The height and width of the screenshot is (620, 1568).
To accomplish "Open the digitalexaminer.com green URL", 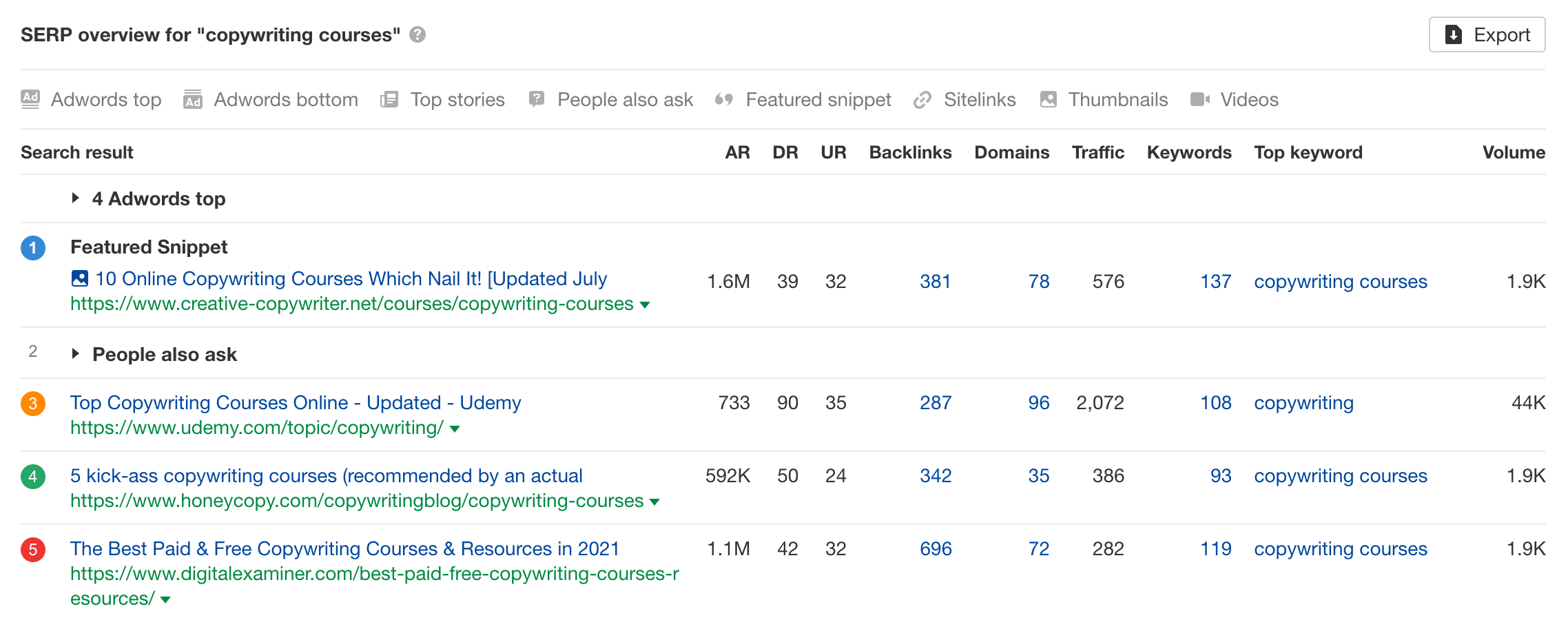I will click(x=375, y=586).
